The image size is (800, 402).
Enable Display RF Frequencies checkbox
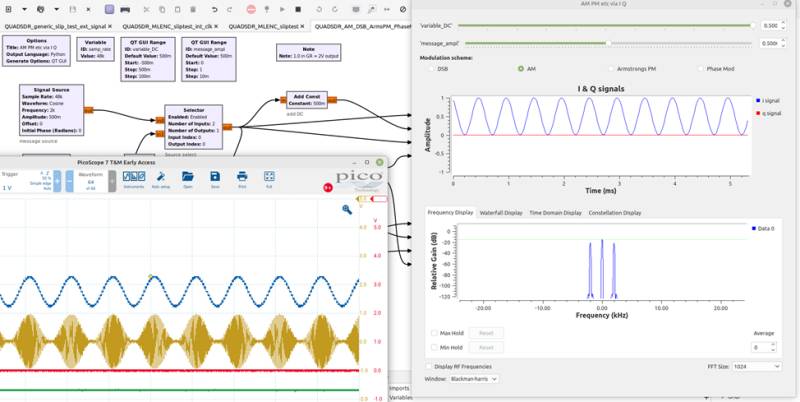pos(459,366)
